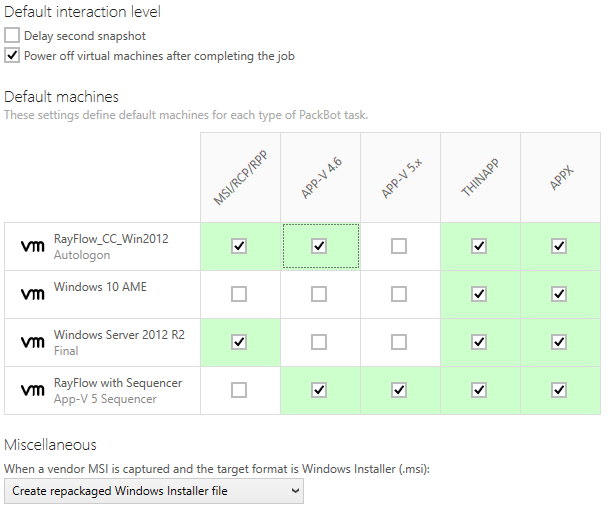Enable APP-V 5.x for RayFlow_CC_Win2012

tap(399, 246)
